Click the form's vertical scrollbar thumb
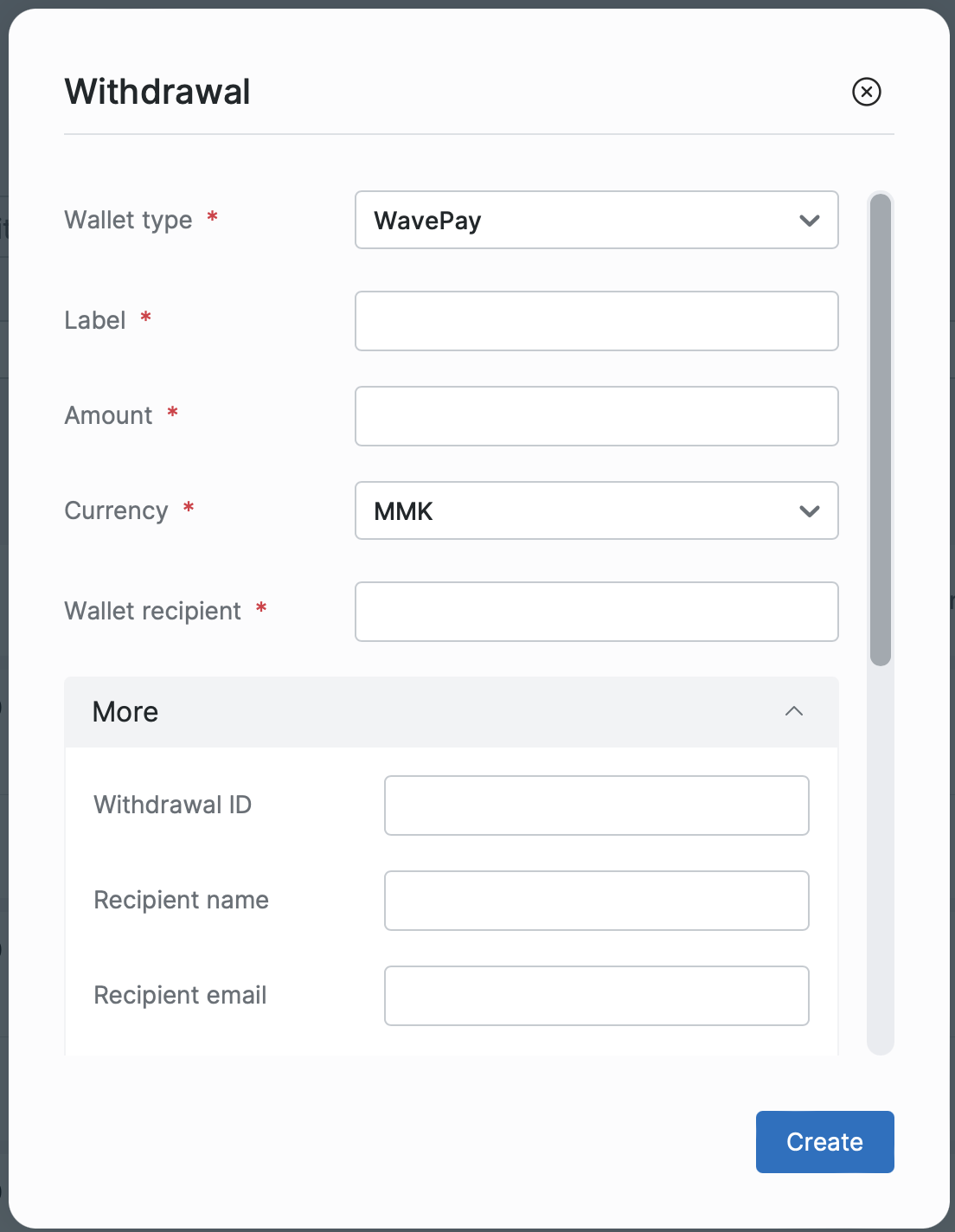This screenshot has width=955, height=1232. click(x=881, y=430)
